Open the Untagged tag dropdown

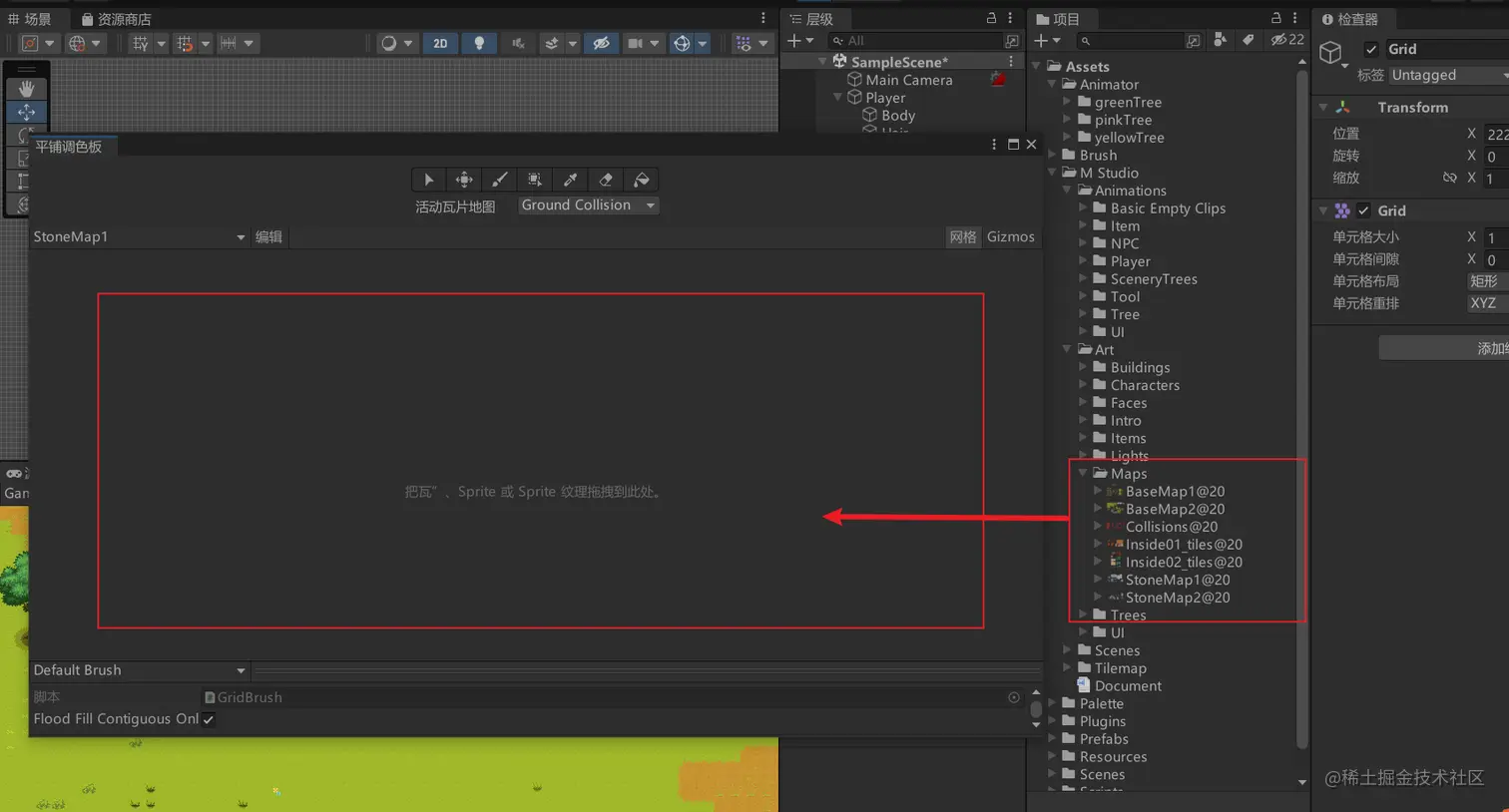[x=1448, y=75]
